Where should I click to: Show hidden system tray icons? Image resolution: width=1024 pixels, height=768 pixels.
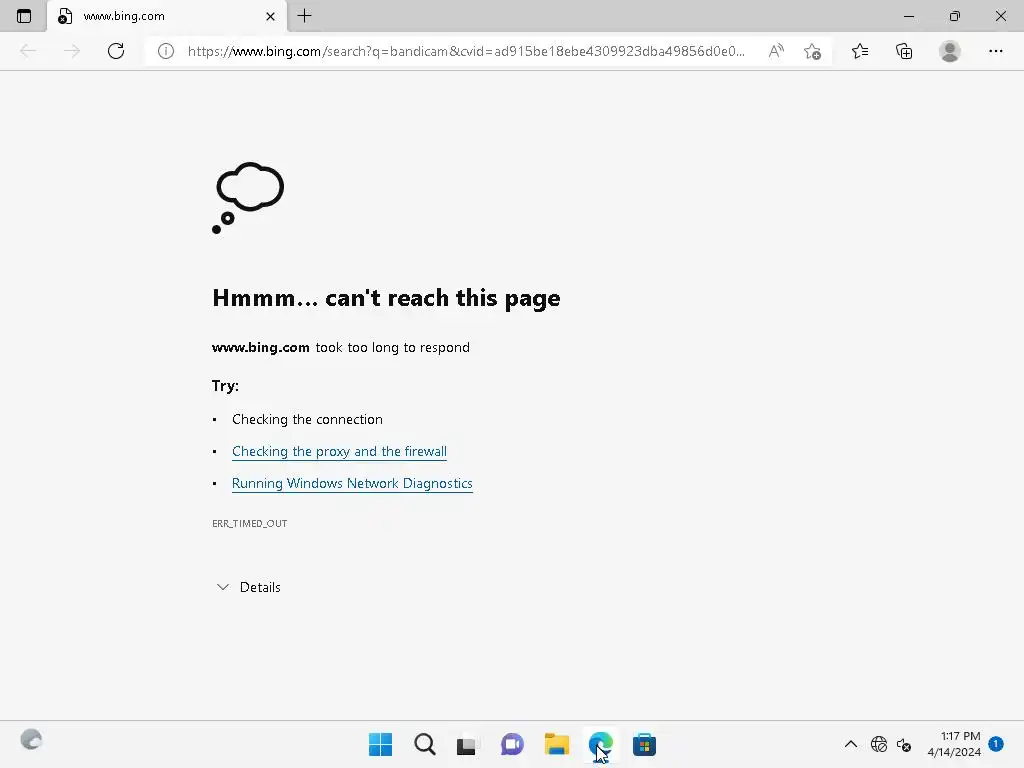(x=850, y=744)
